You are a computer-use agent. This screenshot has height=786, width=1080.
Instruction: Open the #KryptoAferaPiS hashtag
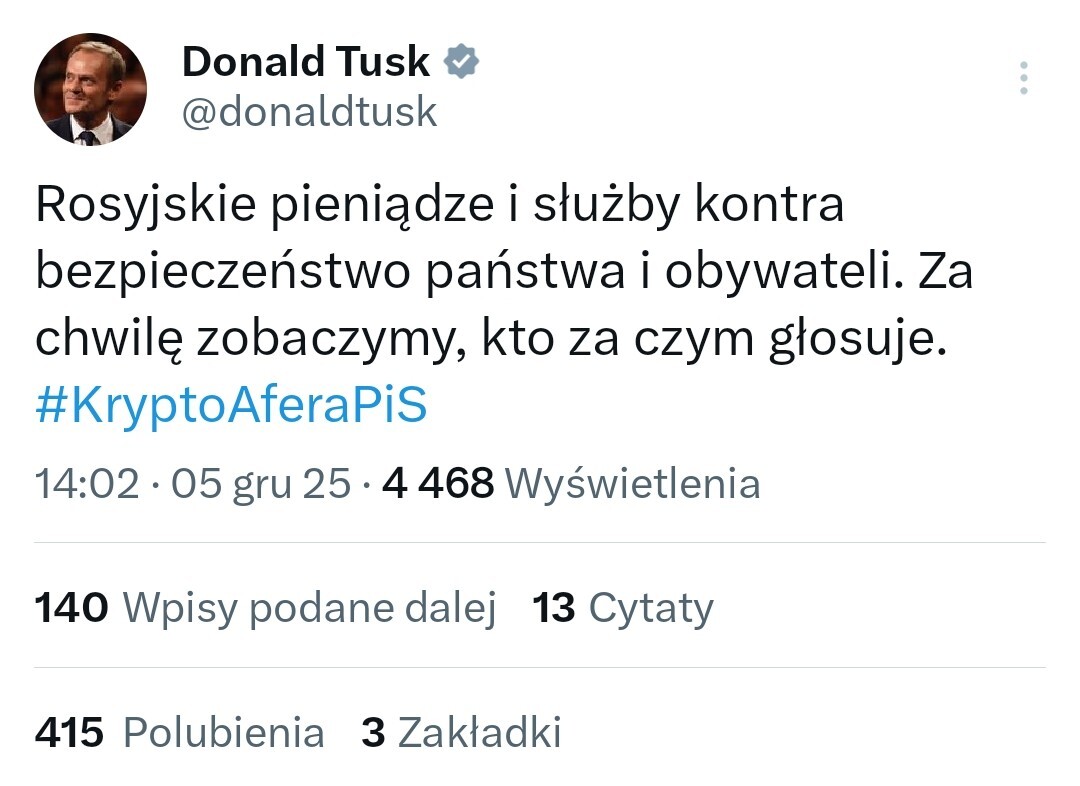coord(231,408)
